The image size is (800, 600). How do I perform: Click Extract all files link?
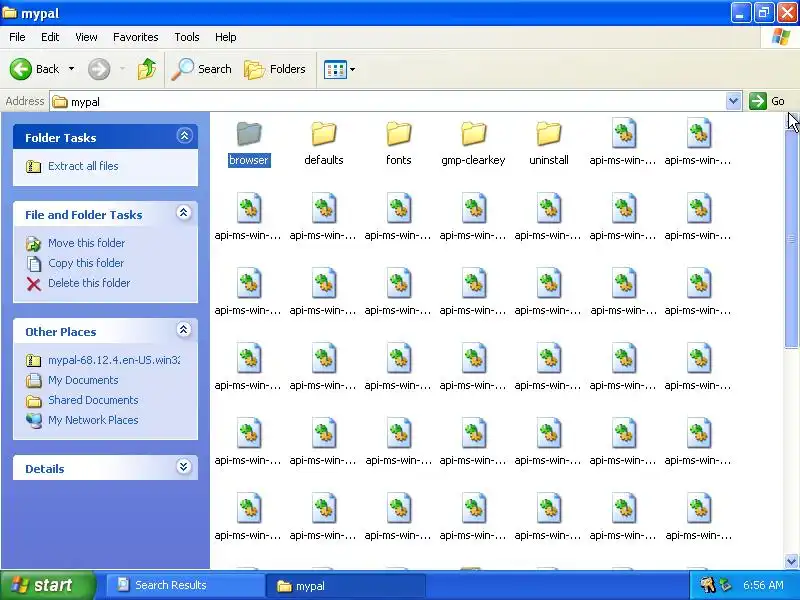tap(83, 166)
